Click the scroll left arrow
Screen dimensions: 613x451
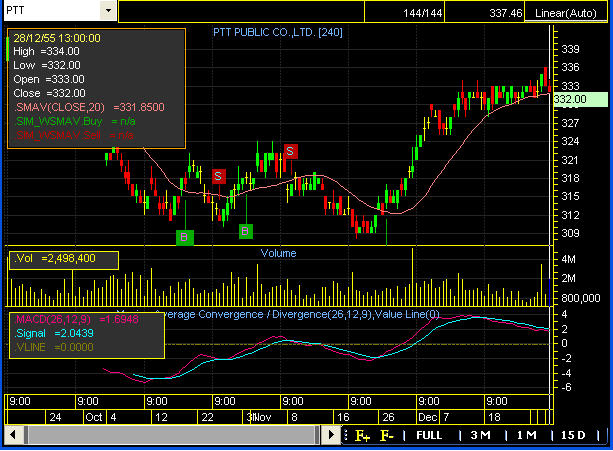pyautogui.click(x=13, y=435)
